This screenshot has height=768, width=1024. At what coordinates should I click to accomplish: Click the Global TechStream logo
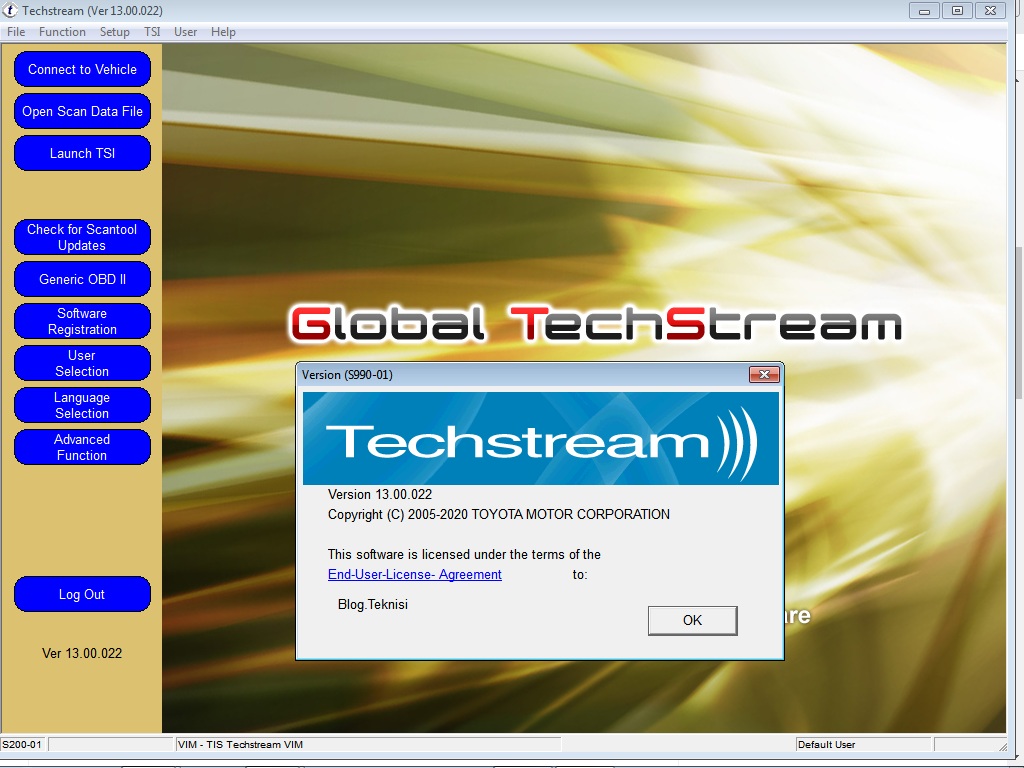click(596, 324)
